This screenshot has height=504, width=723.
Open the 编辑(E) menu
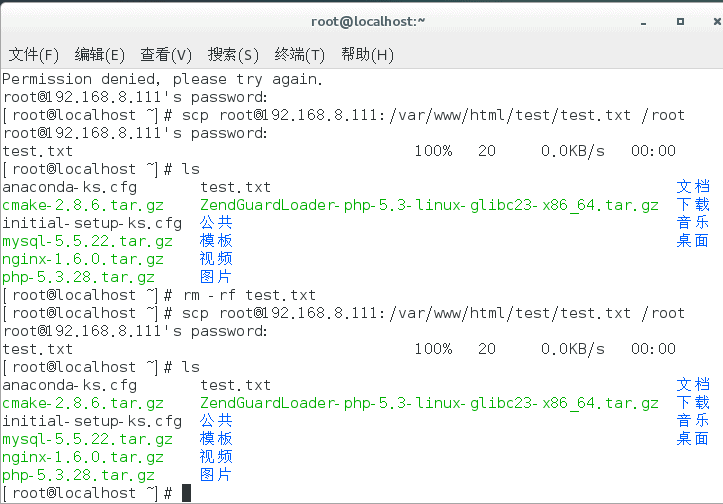pyautogui.click(x=100, y=55)
